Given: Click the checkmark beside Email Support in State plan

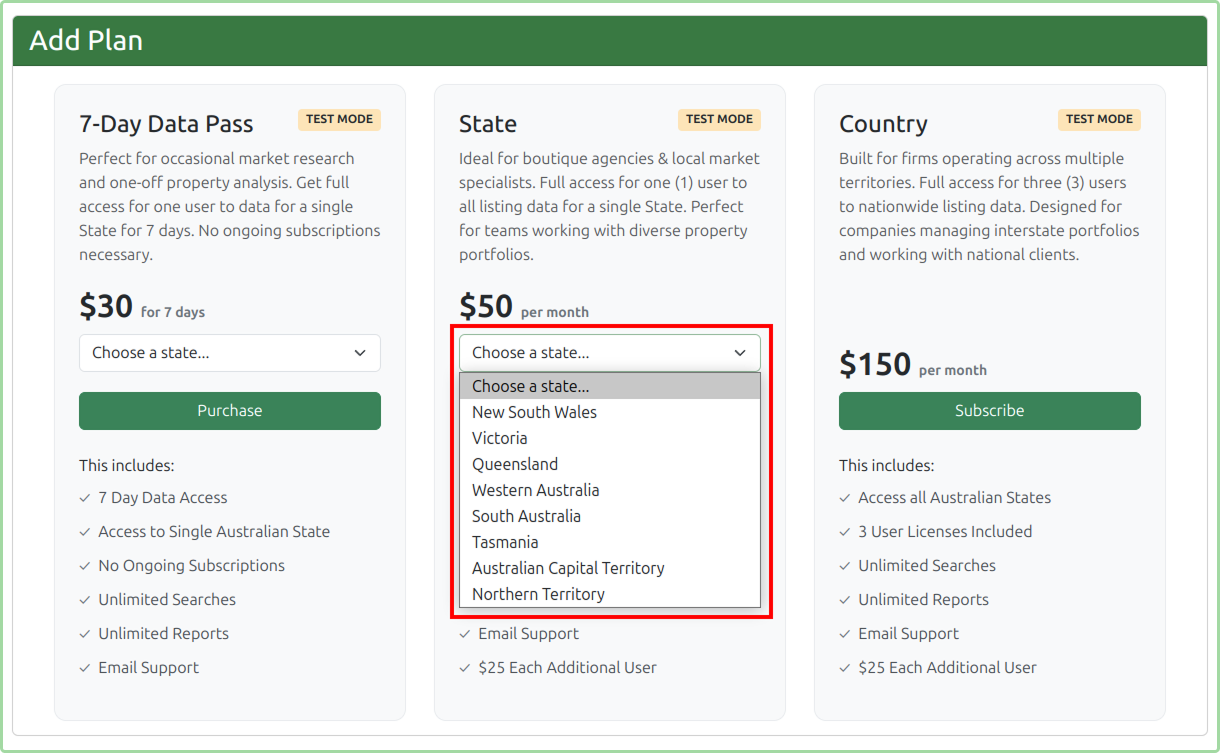Looking at the screenshot, I should click(x=464, y=633).
